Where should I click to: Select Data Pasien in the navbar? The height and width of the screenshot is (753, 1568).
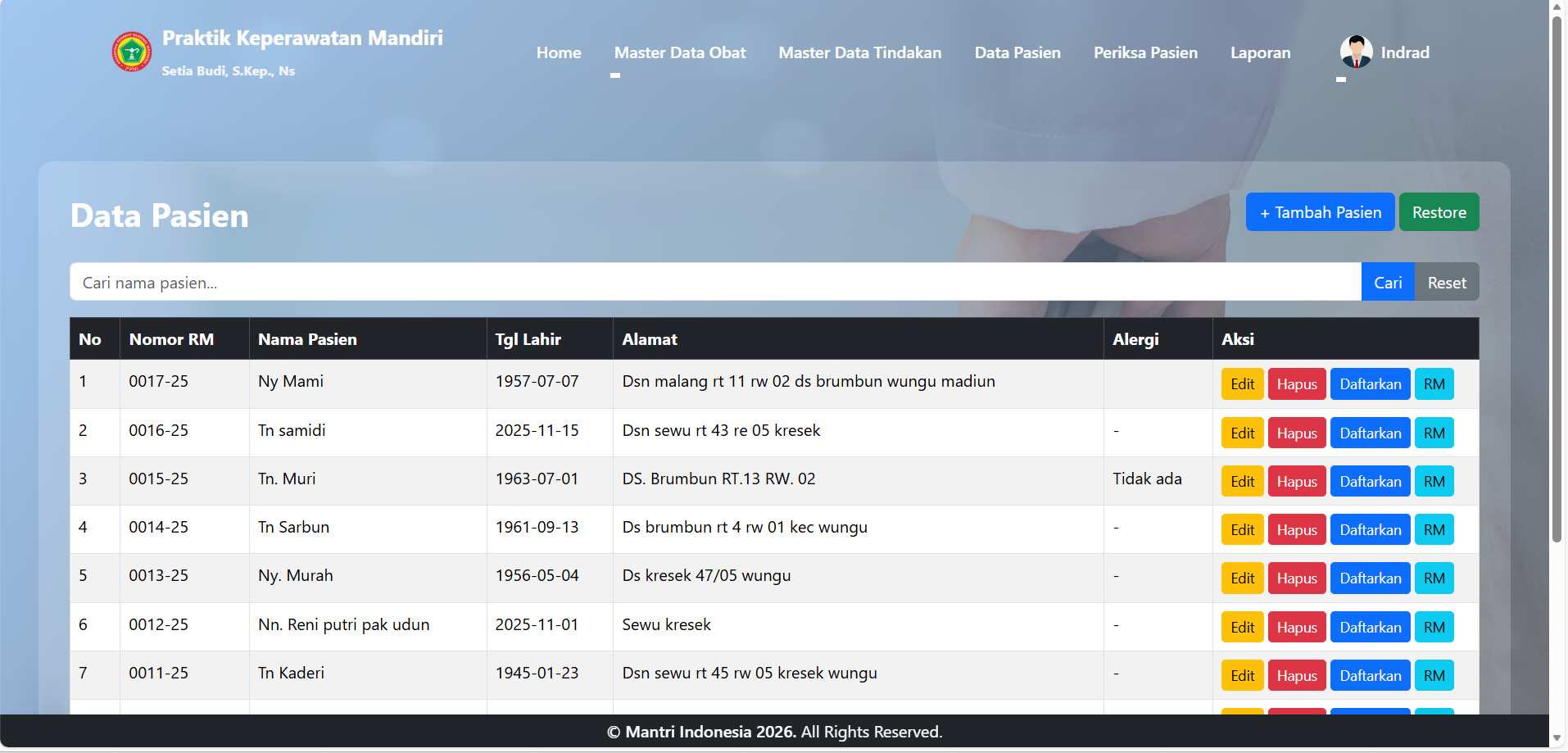pyautogui.click(x=1017, y=52)
